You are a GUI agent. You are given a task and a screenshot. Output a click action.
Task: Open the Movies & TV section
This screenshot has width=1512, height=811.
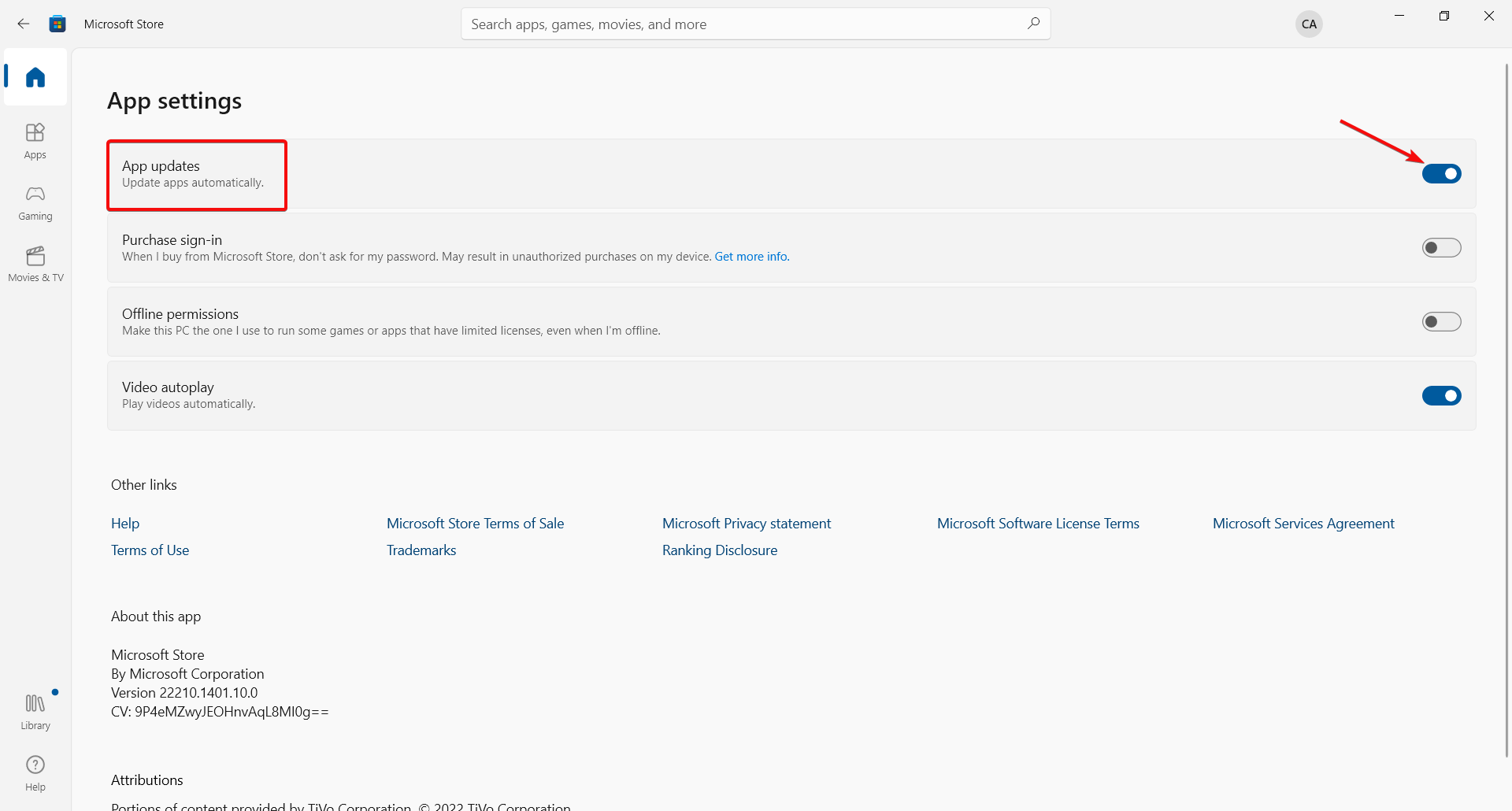coord(35,264)
